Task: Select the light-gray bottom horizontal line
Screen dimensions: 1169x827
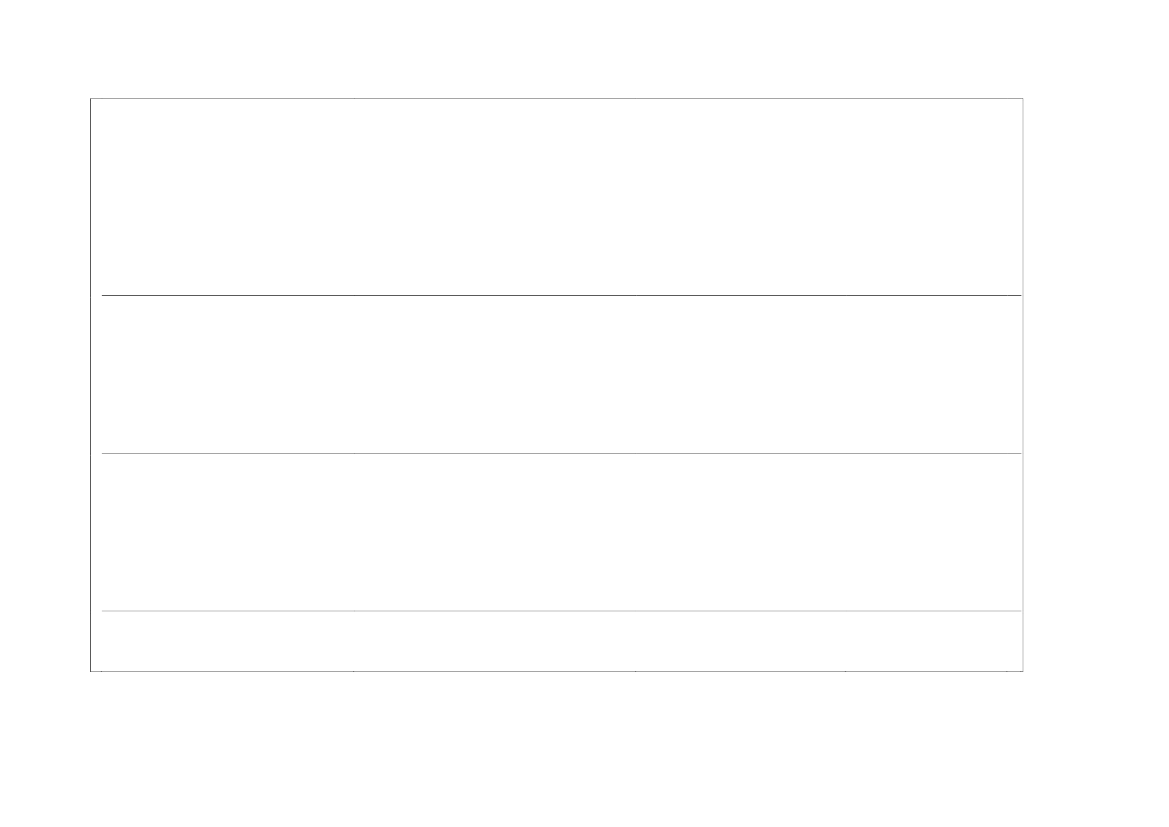Action: (x=561, y=611)
